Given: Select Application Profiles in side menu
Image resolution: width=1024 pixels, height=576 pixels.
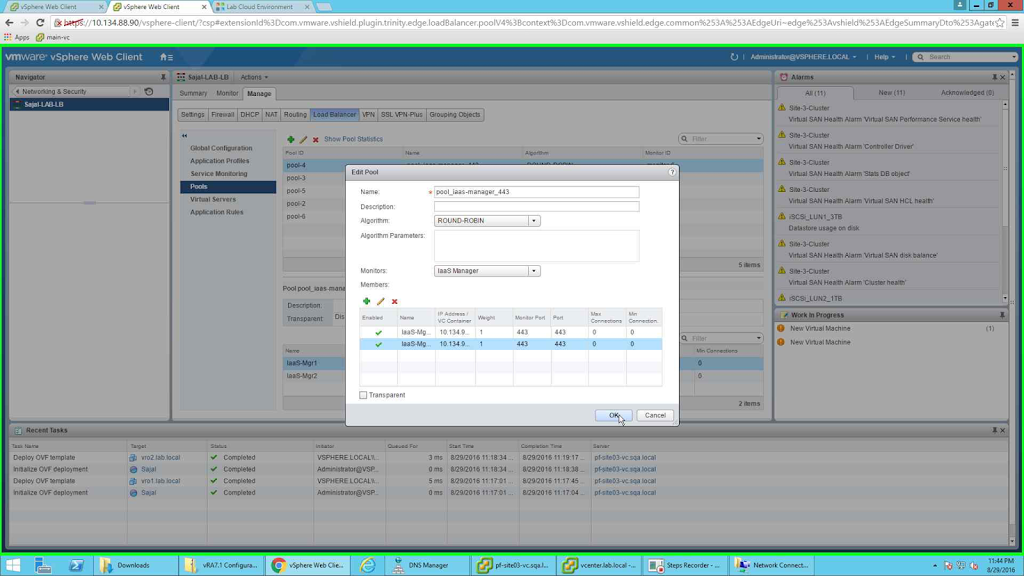Looking at the screenshot, I should [x=219, y=161].
